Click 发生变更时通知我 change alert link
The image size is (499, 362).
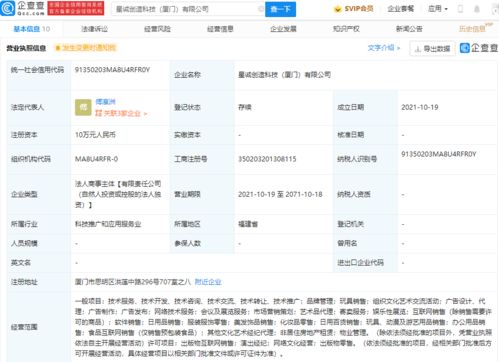(89, 48)
